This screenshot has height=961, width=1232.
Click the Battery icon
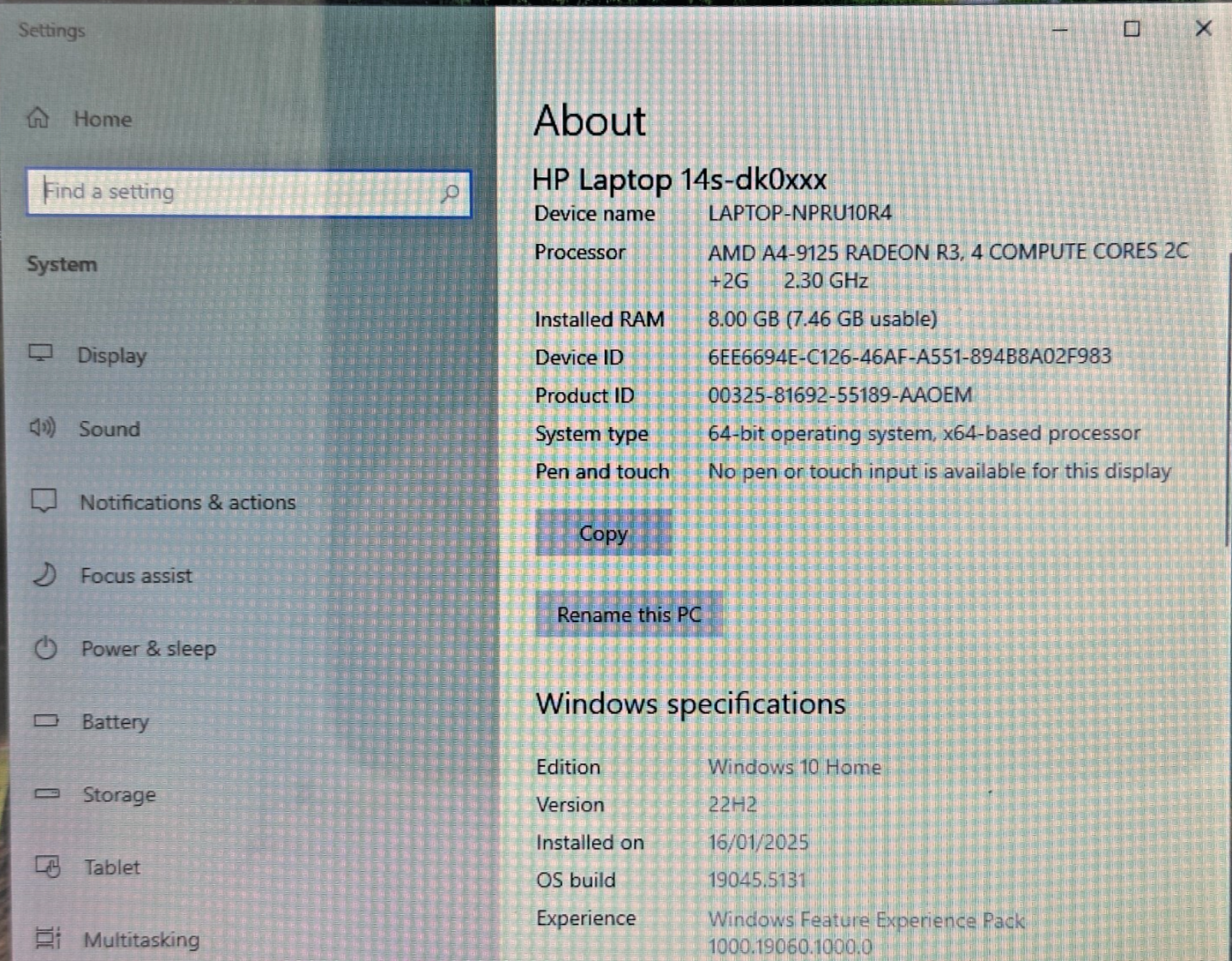(x=46, y=721)
